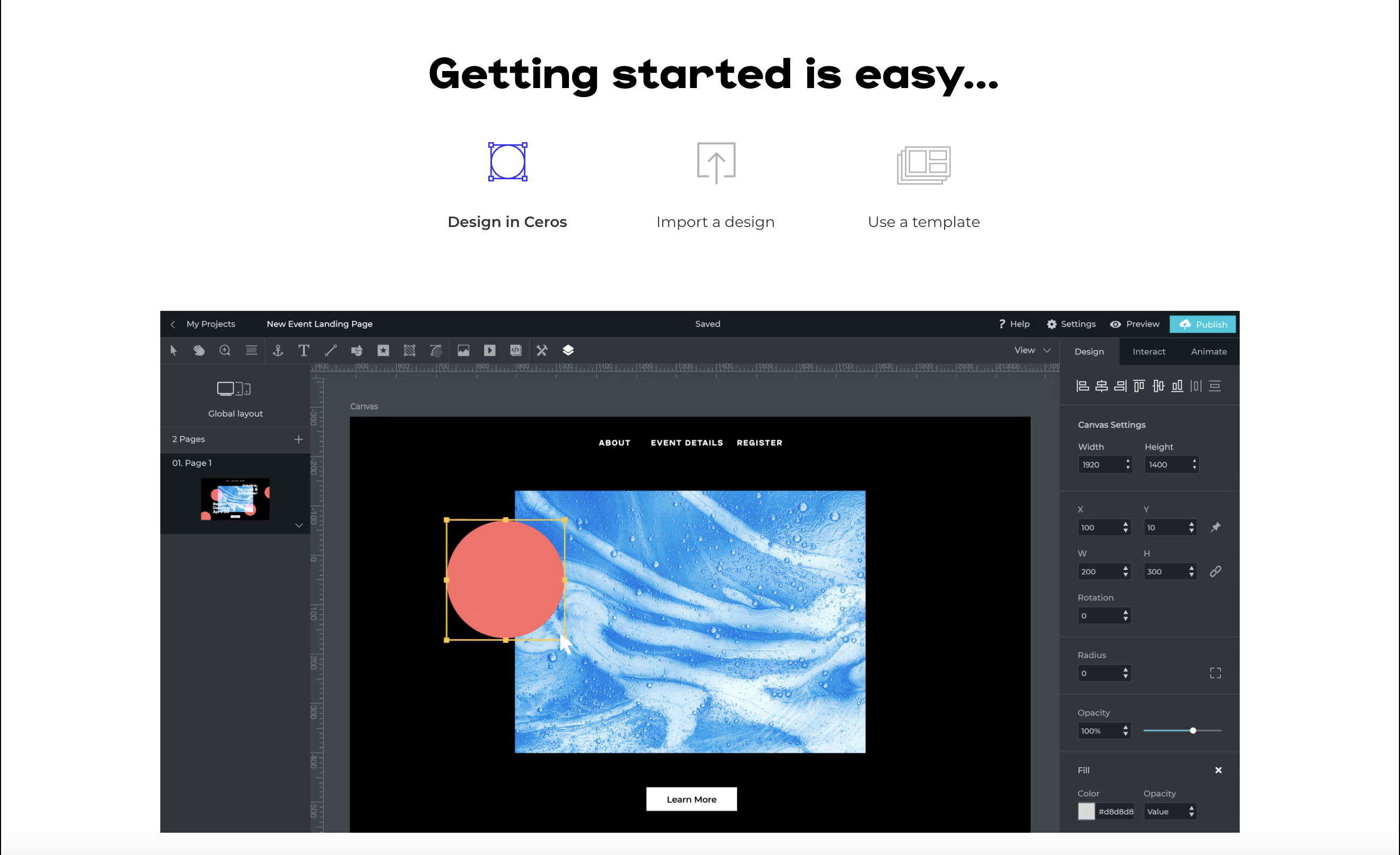Click the Align top icon
1400x855 pixels.
(x=1139, y=386)
